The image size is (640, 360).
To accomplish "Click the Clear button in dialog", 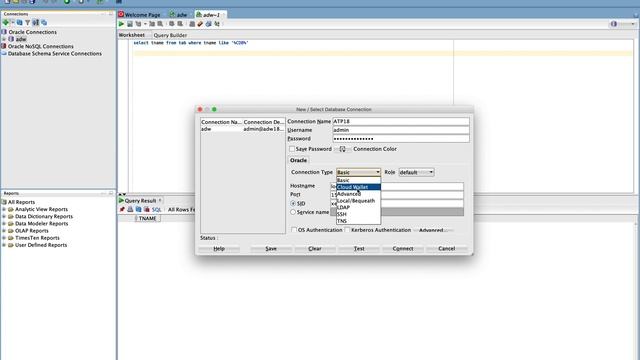I will click(315, 249).
